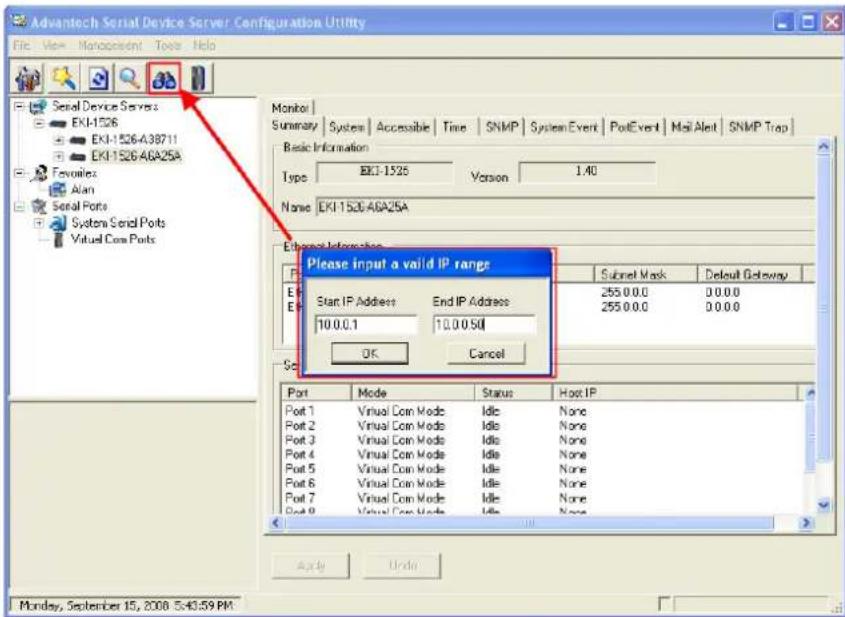Collapse the Serial Ports tree node
The width and height of the screenshot is (845, 617).
(x=19, y=206)
